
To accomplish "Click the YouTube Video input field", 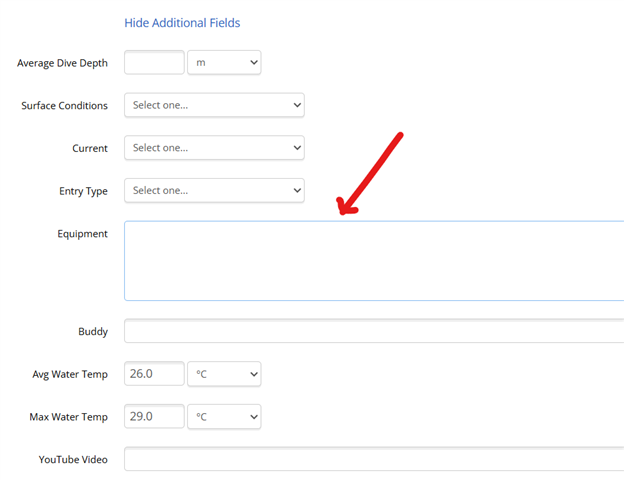I will pyautogui.click(x=374, y=459).
